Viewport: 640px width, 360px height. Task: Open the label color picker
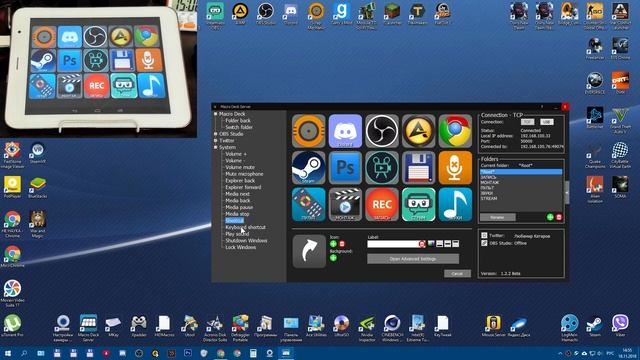(431, 244)
